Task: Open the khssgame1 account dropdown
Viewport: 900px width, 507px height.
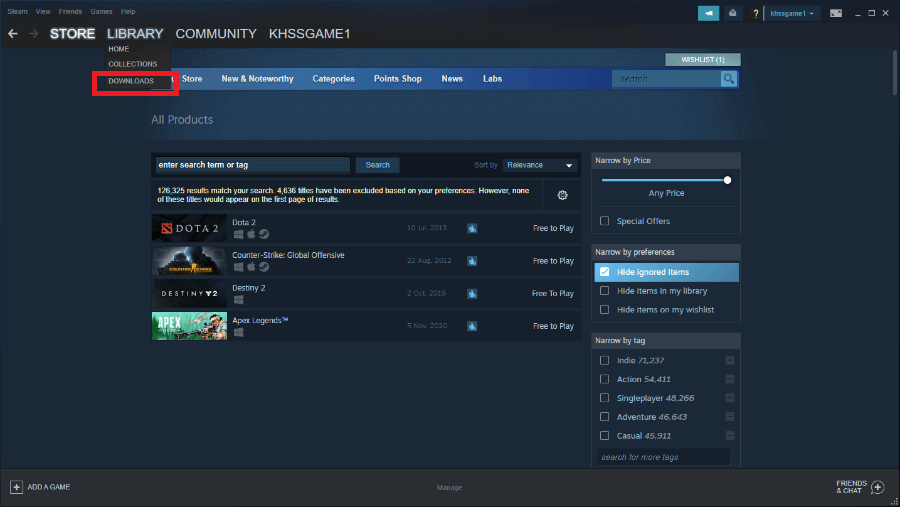Action: [792, 13]
